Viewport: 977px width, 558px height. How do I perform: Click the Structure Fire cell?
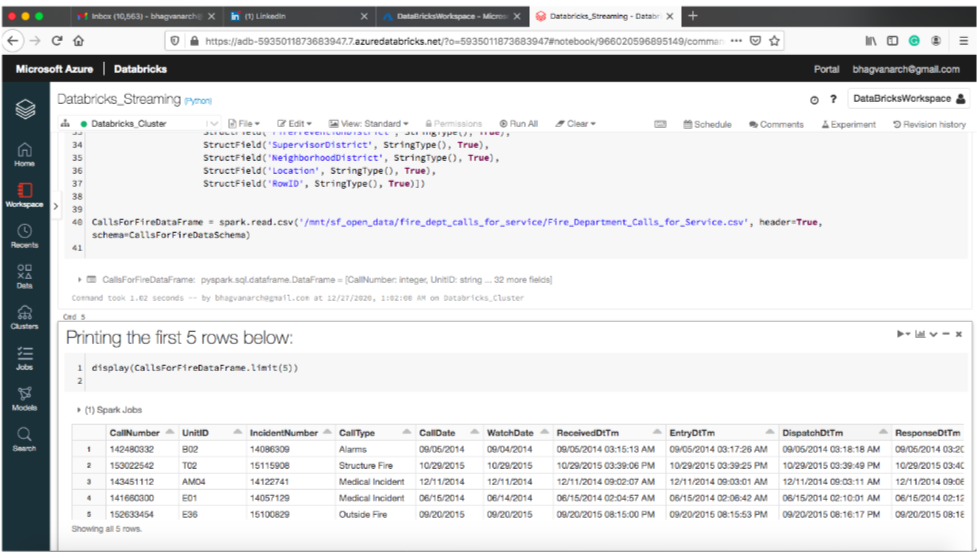tap(366, 465)
